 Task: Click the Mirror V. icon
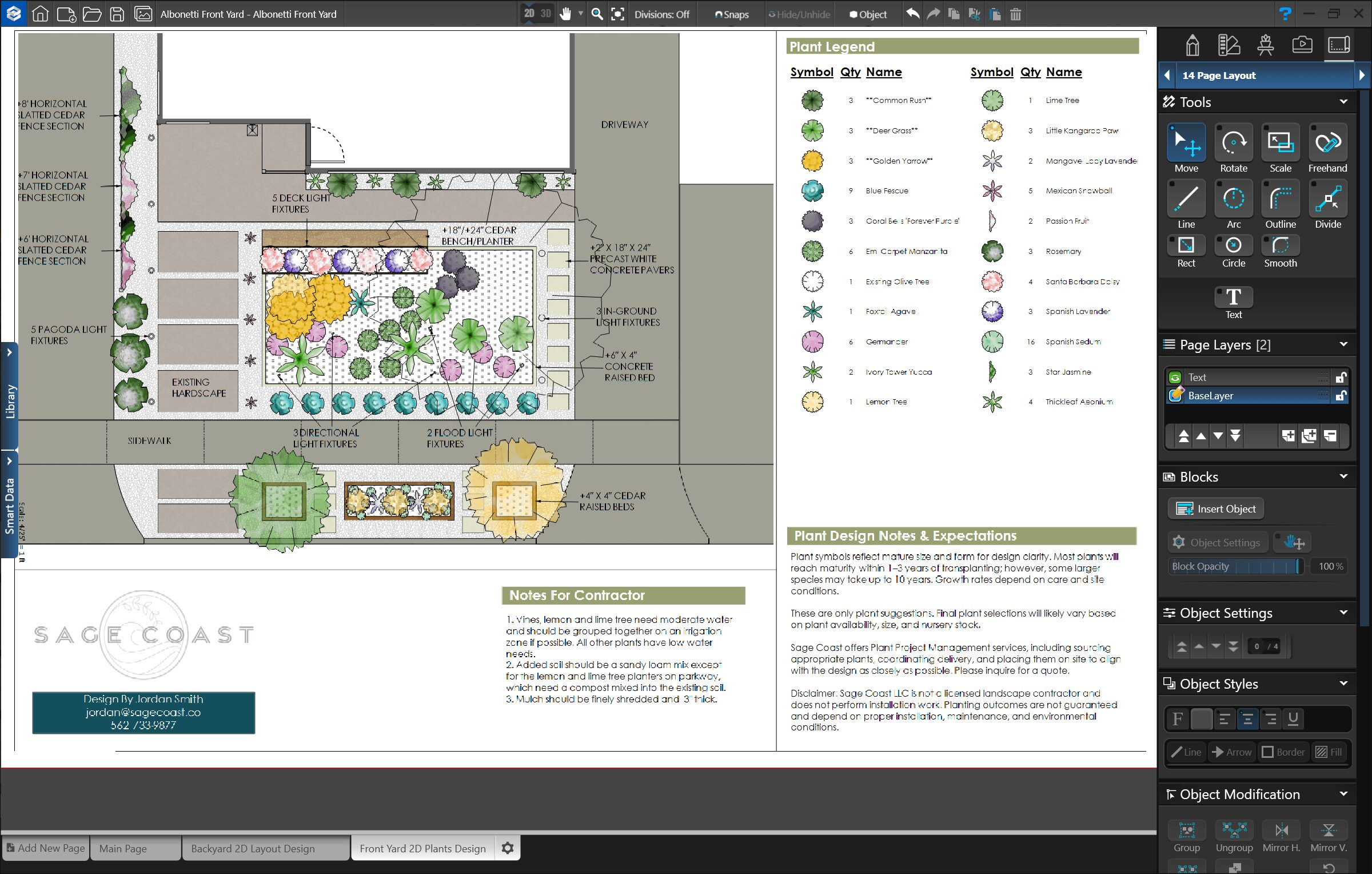[x=1328, y=836]
